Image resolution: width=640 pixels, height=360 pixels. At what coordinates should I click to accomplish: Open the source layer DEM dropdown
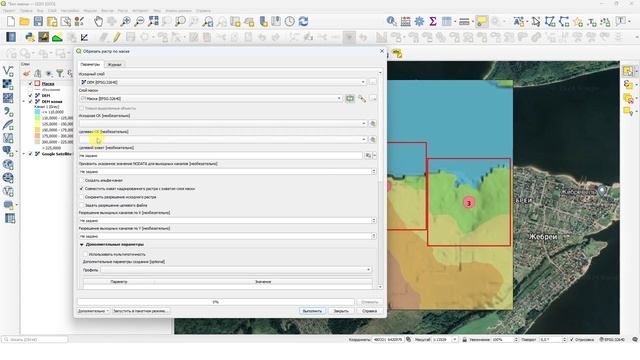[x=223, y=82]
